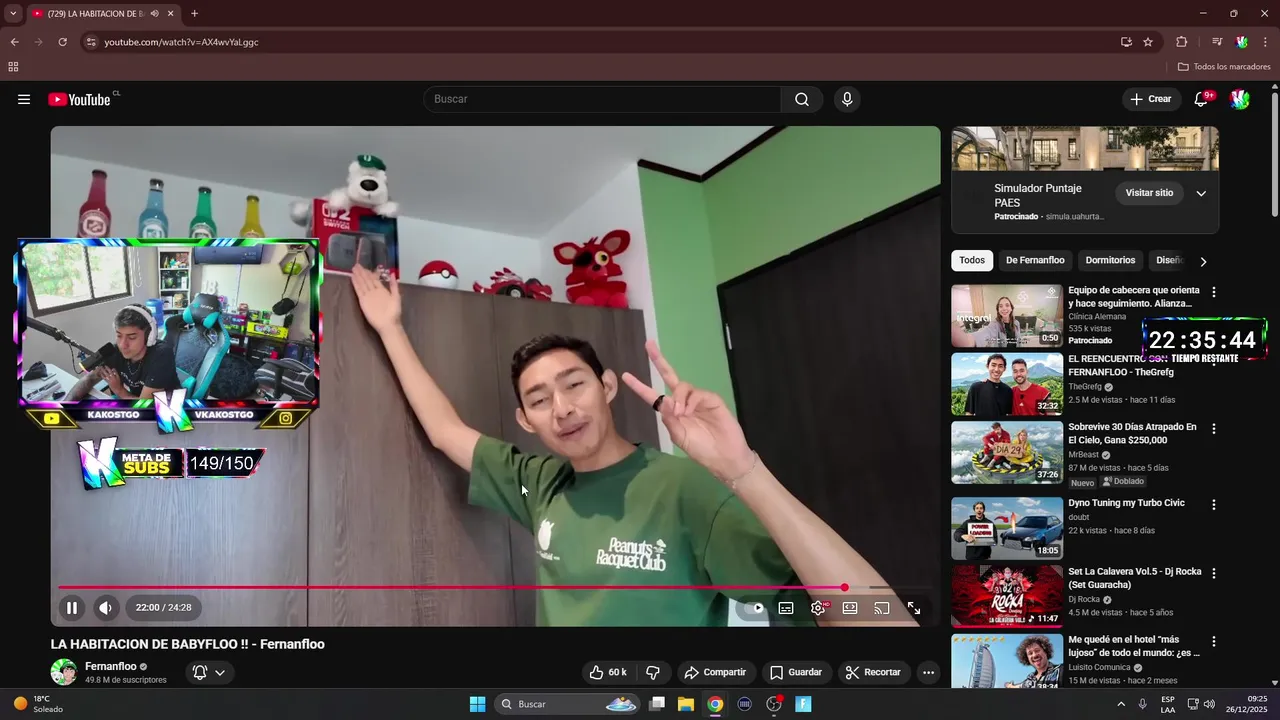Visit the Simulador Puntaje PAES site
This screenshot has width=1280, height=720.
pyautogui.click(x=1149, y=193)
